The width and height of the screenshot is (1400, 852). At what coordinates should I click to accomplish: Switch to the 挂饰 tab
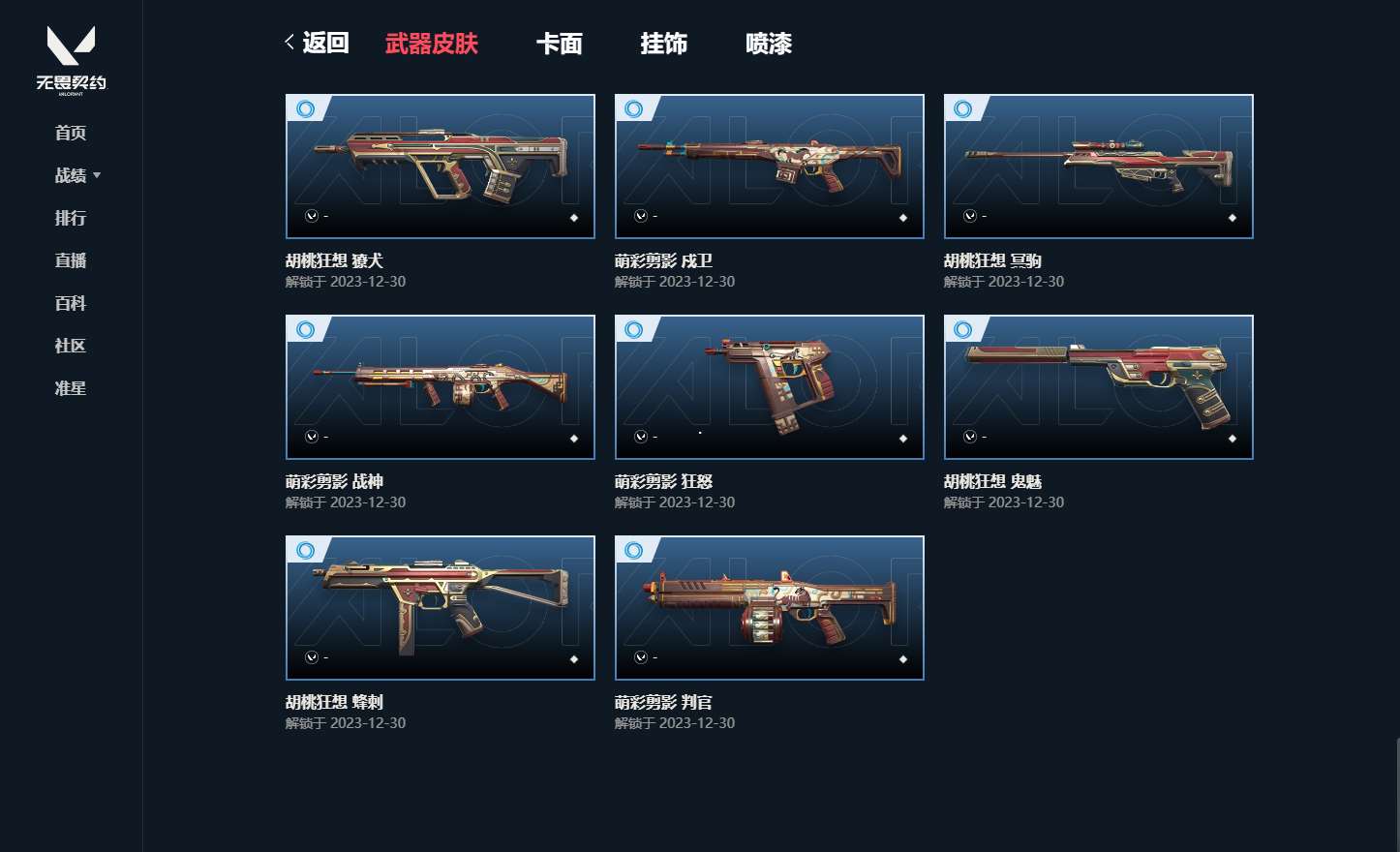[664, 44]
